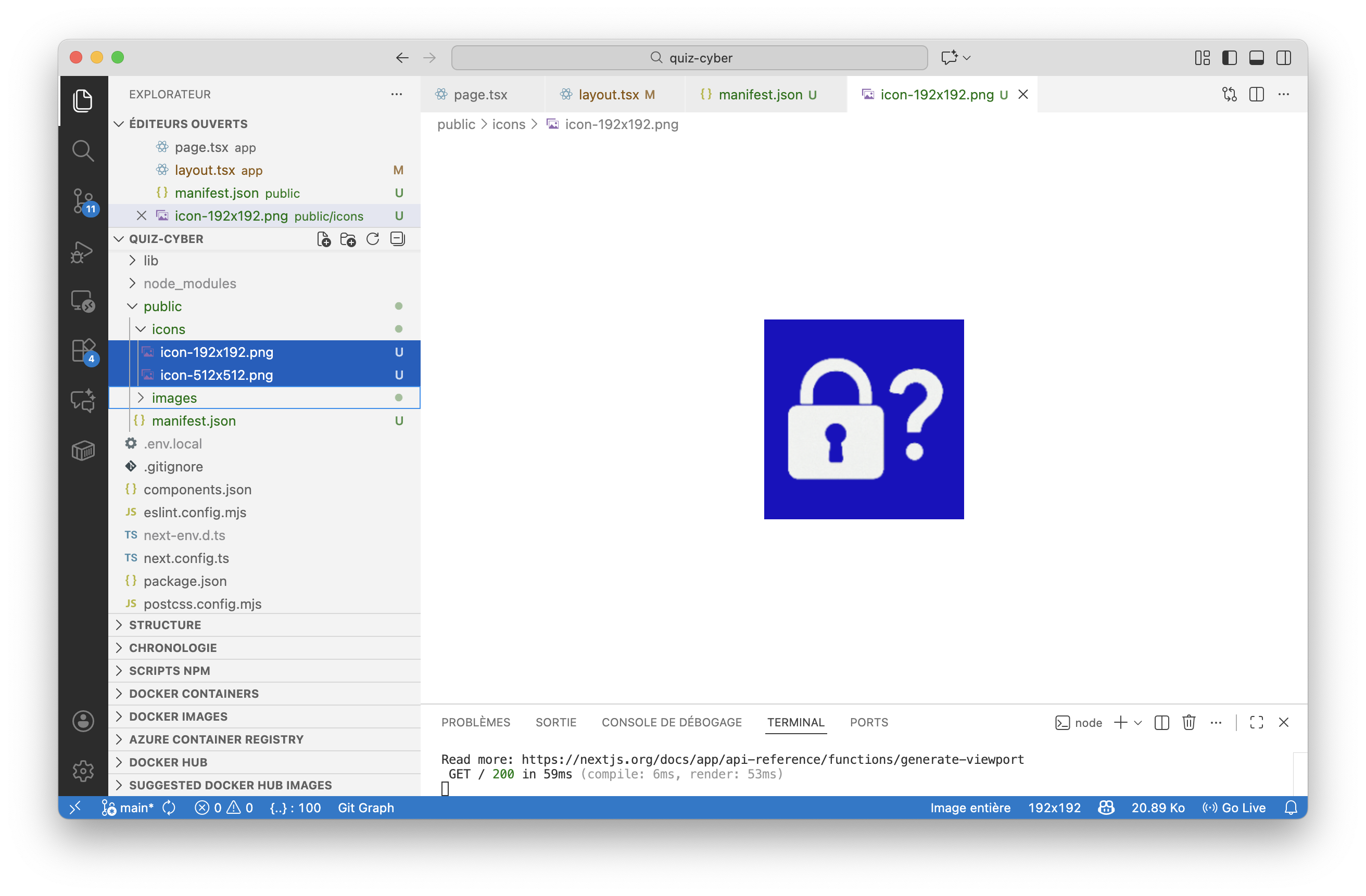This screenshot has width=1366, height=896.
Task: Switch to the PROBLÈMES panel tab
Action: point(475,722)
